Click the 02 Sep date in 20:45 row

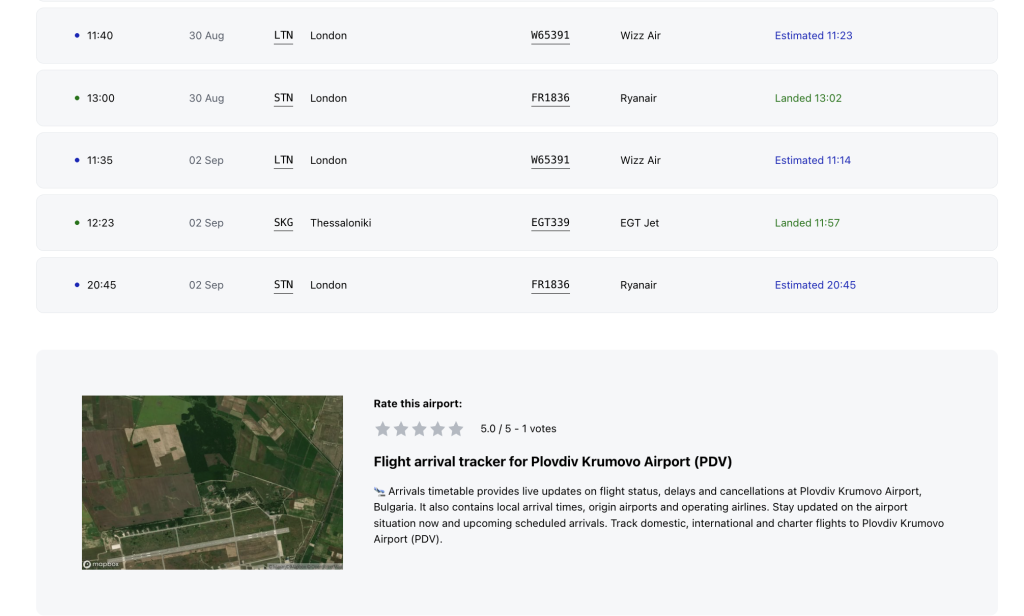pyautogui.click(x=206, y=285)
